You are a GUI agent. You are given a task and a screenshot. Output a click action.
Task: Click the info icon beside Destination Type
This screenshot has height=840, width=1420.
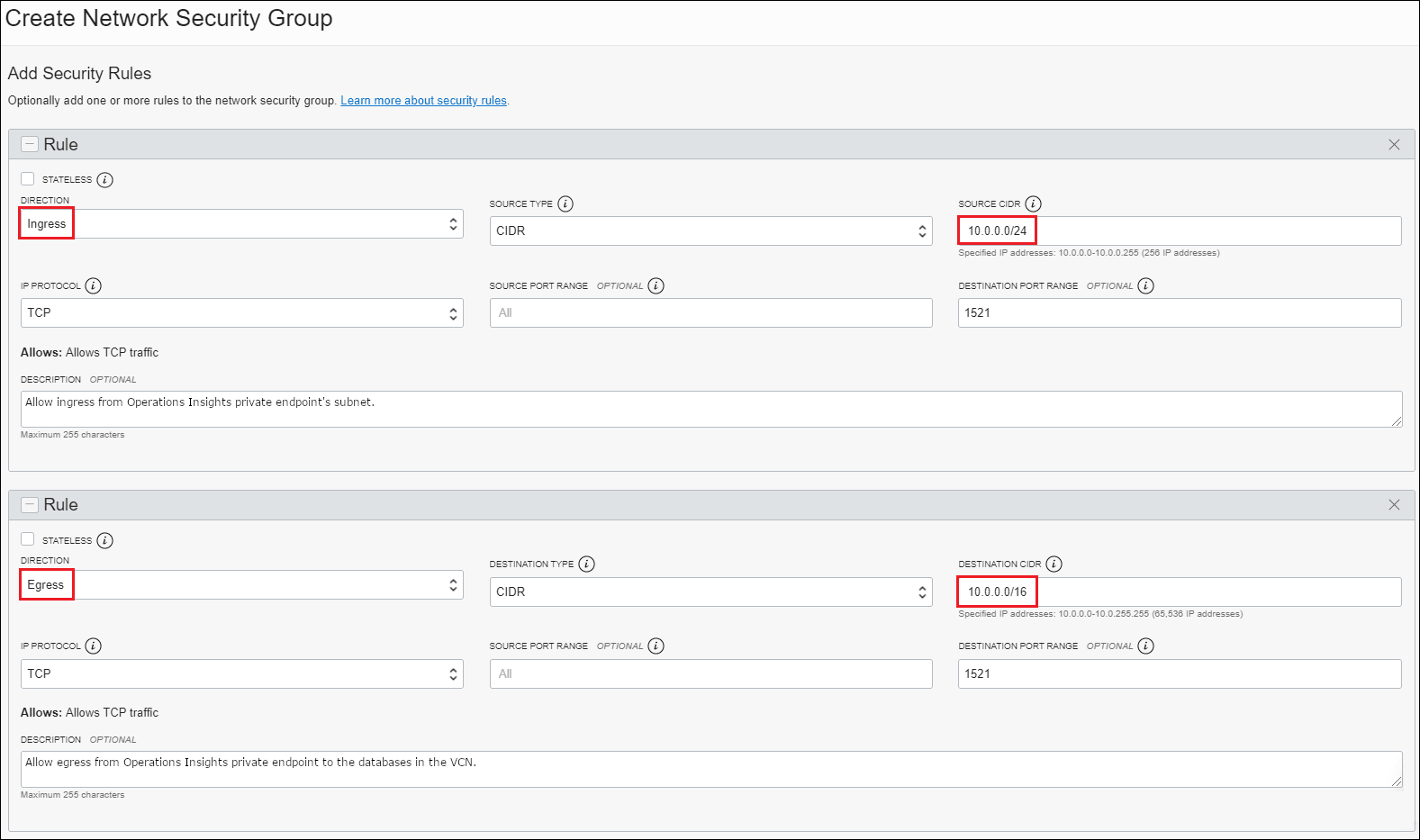(x=586, y=565)
